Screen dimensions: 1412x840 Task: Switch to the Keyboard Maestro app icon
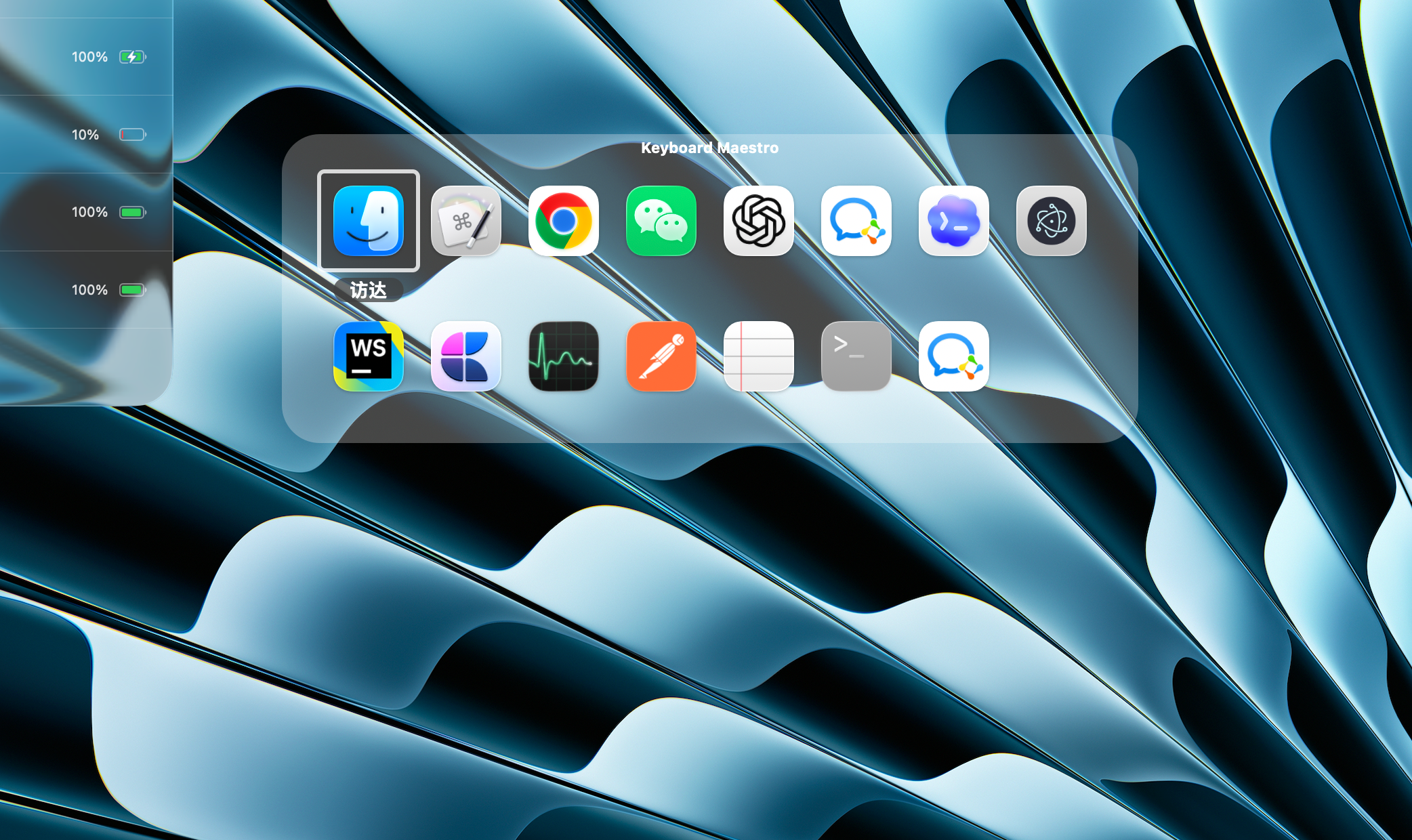click(466, 221)
